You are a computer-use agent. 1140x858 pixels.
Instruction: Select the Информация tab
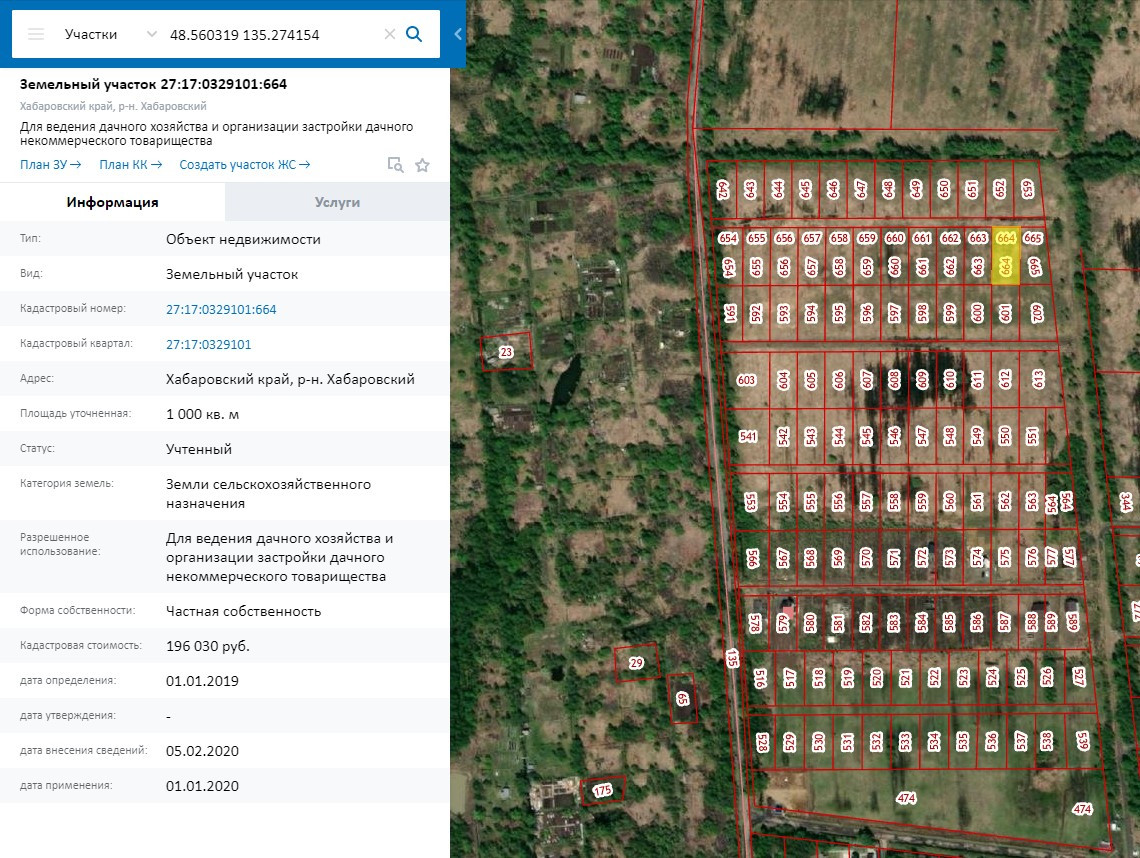point(112,202)
